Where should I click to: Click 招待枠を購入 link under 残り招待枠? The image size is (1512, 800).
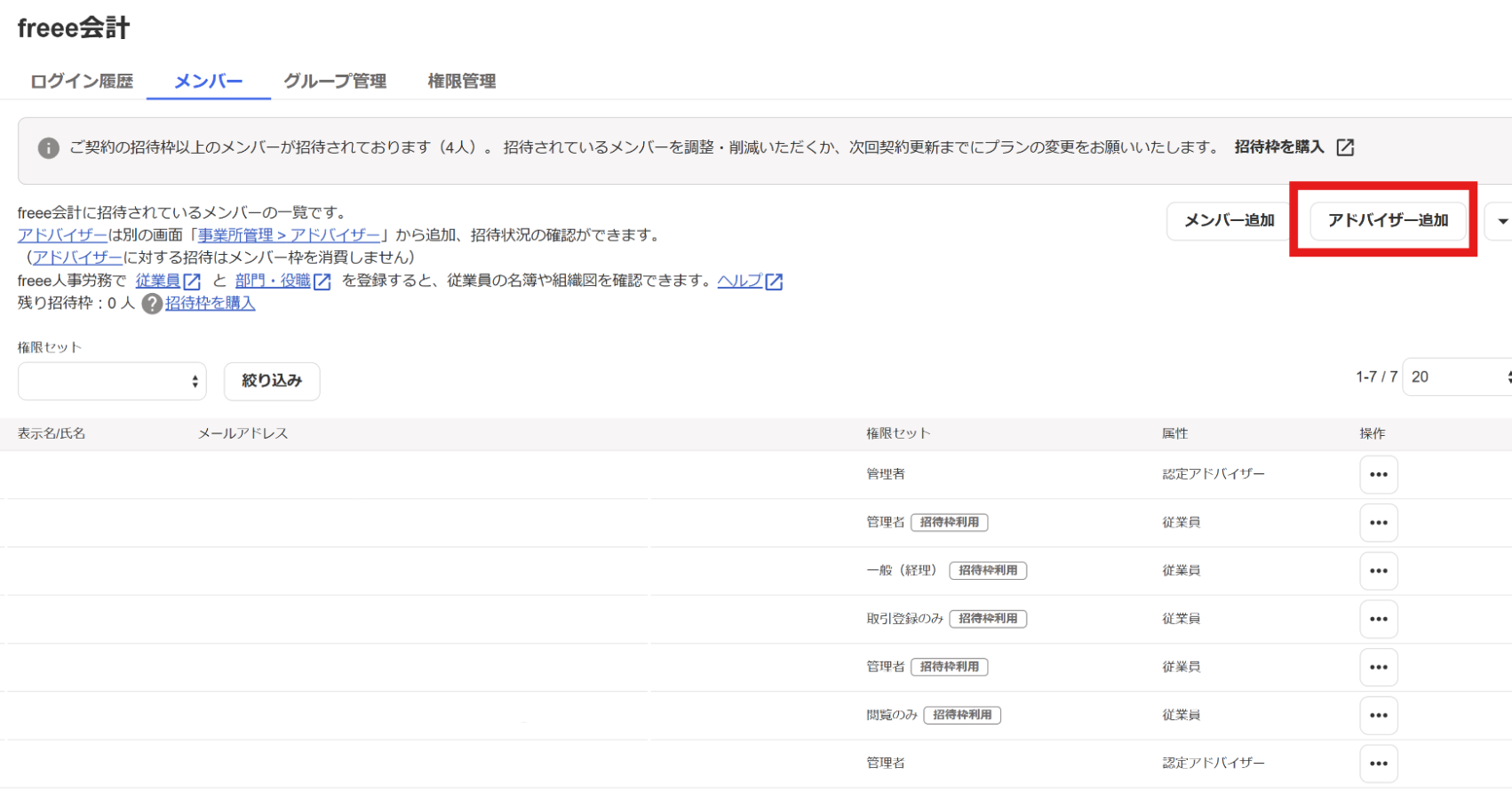tap(211, 303)
